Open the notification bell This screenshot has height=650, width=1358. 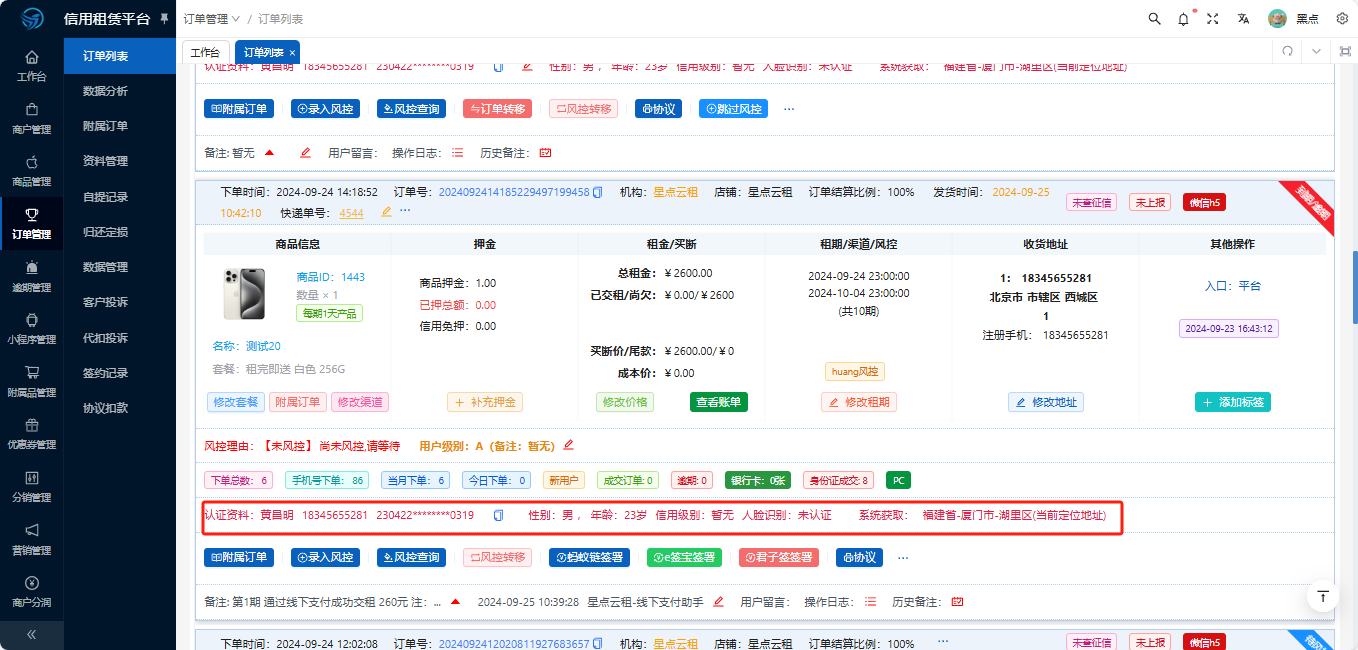[x=1184, y=19]
